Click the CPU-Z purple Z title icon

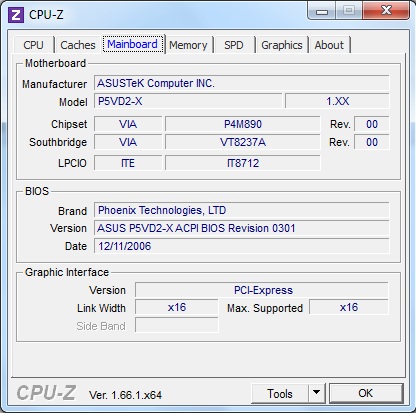16,15
